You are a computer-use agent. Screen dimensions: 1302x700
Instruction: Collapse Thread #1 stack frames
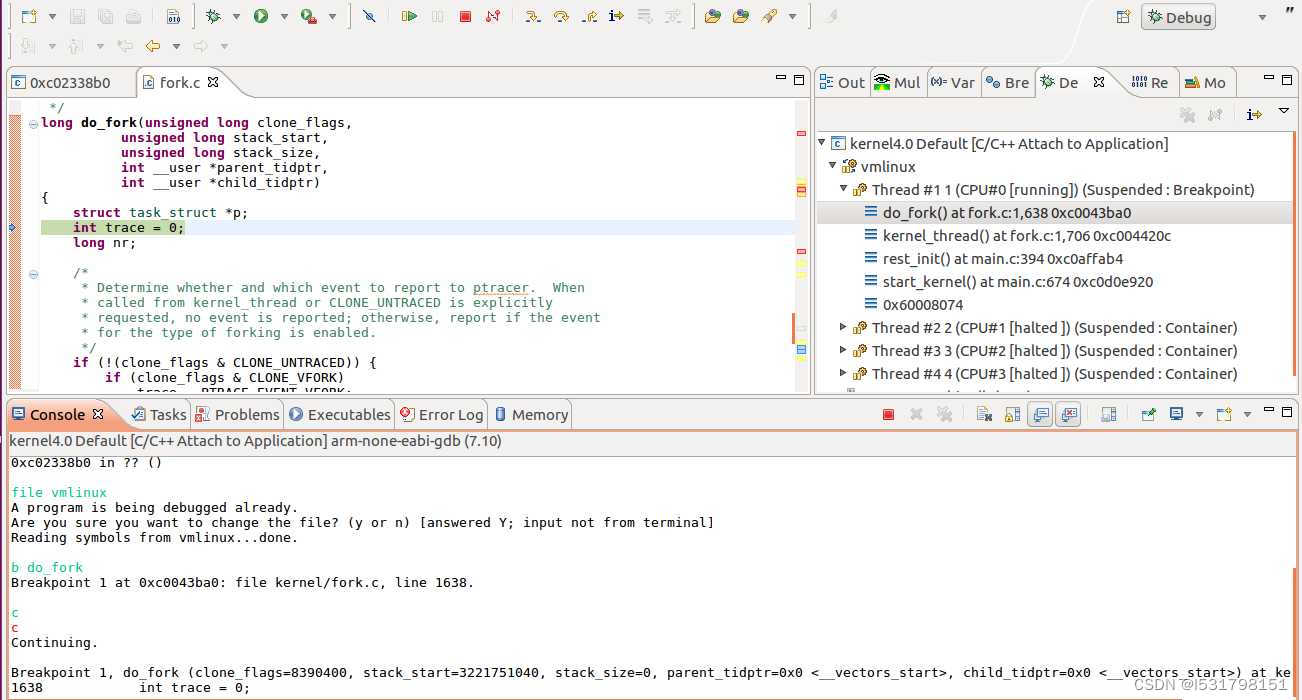(843, 189)
